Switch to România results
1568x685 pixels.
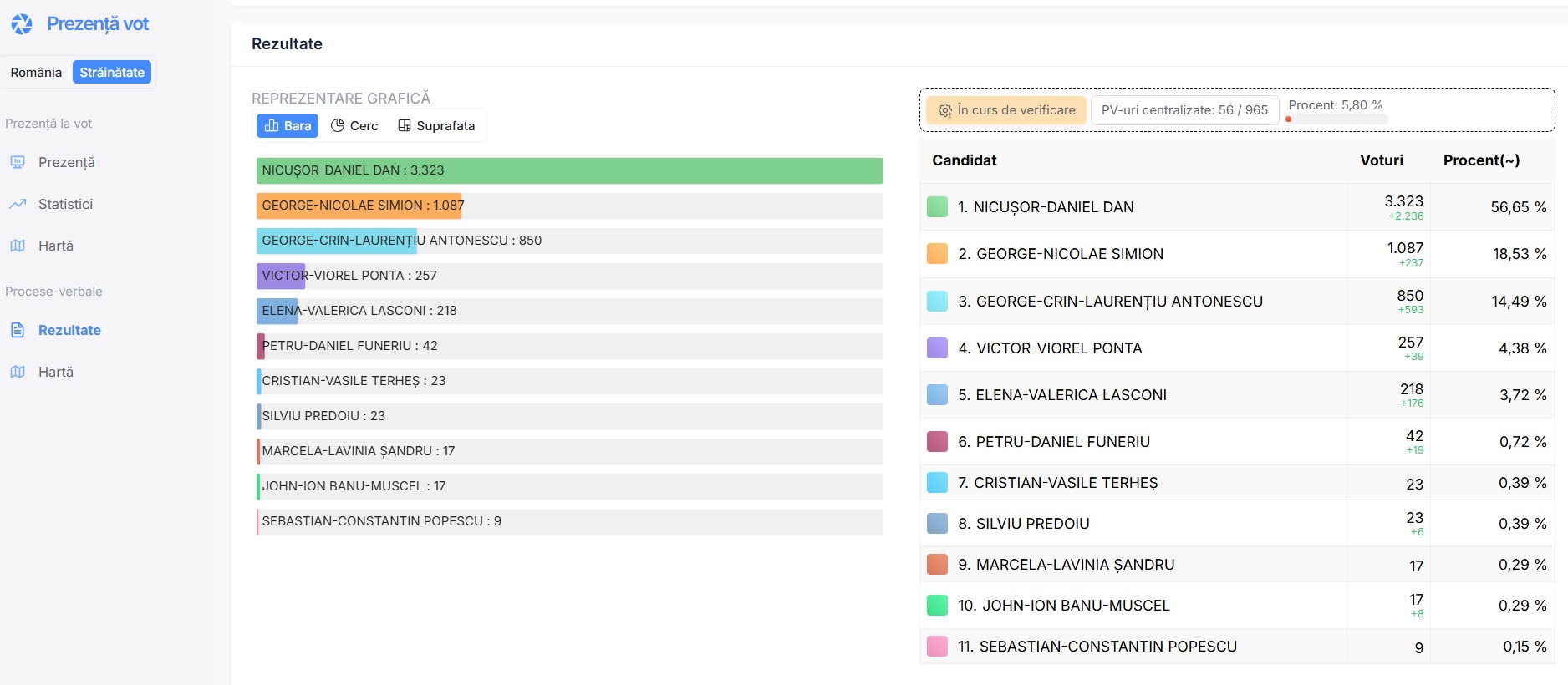coord(36,73)
